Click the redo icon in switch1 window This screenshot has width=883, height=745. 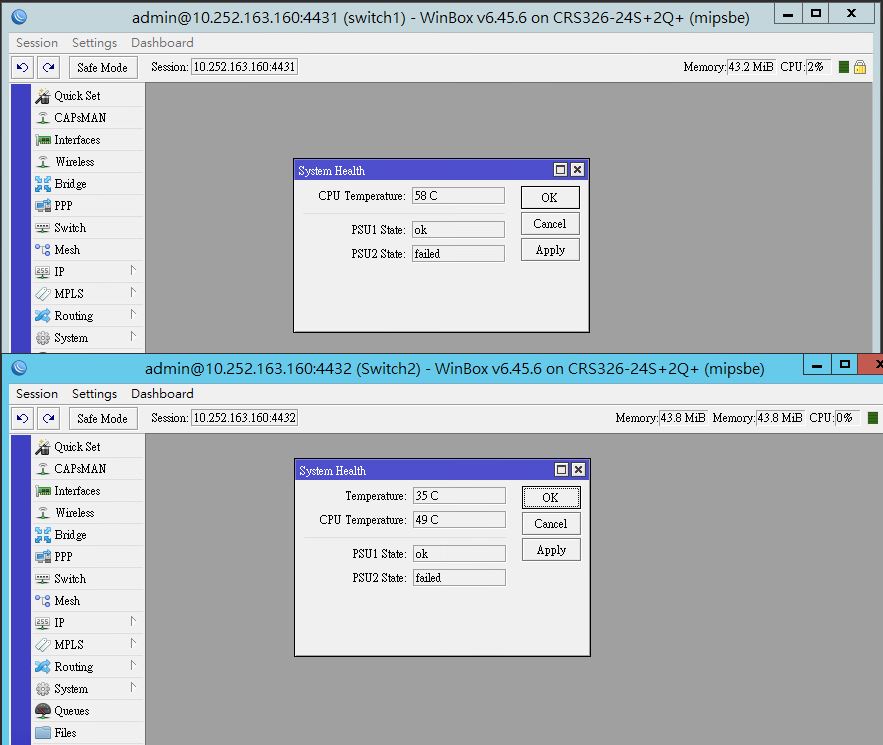coord(48,68)
